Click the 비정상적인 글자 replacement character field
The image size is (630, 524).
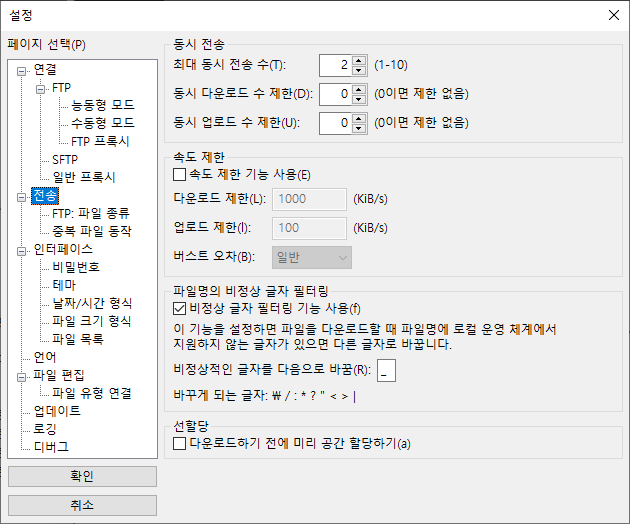coord(387,370)
